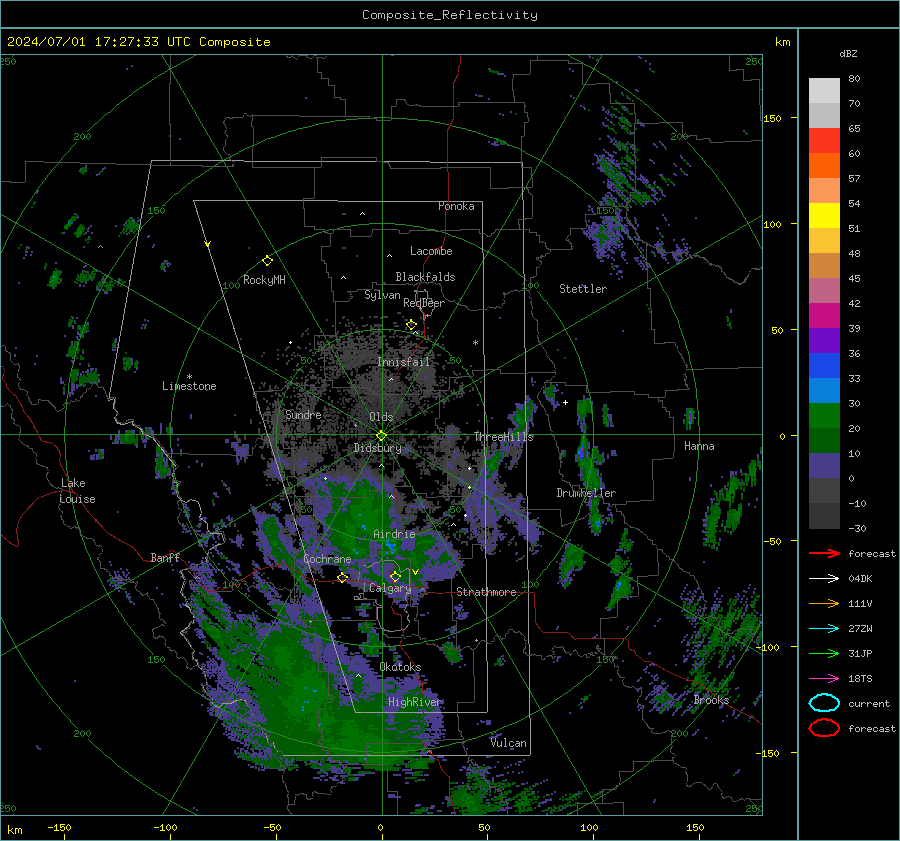Select the 45 dBZ brown-orange swatch
The width and height of the screenshot is (900, 841).
(x=824, y=265)
